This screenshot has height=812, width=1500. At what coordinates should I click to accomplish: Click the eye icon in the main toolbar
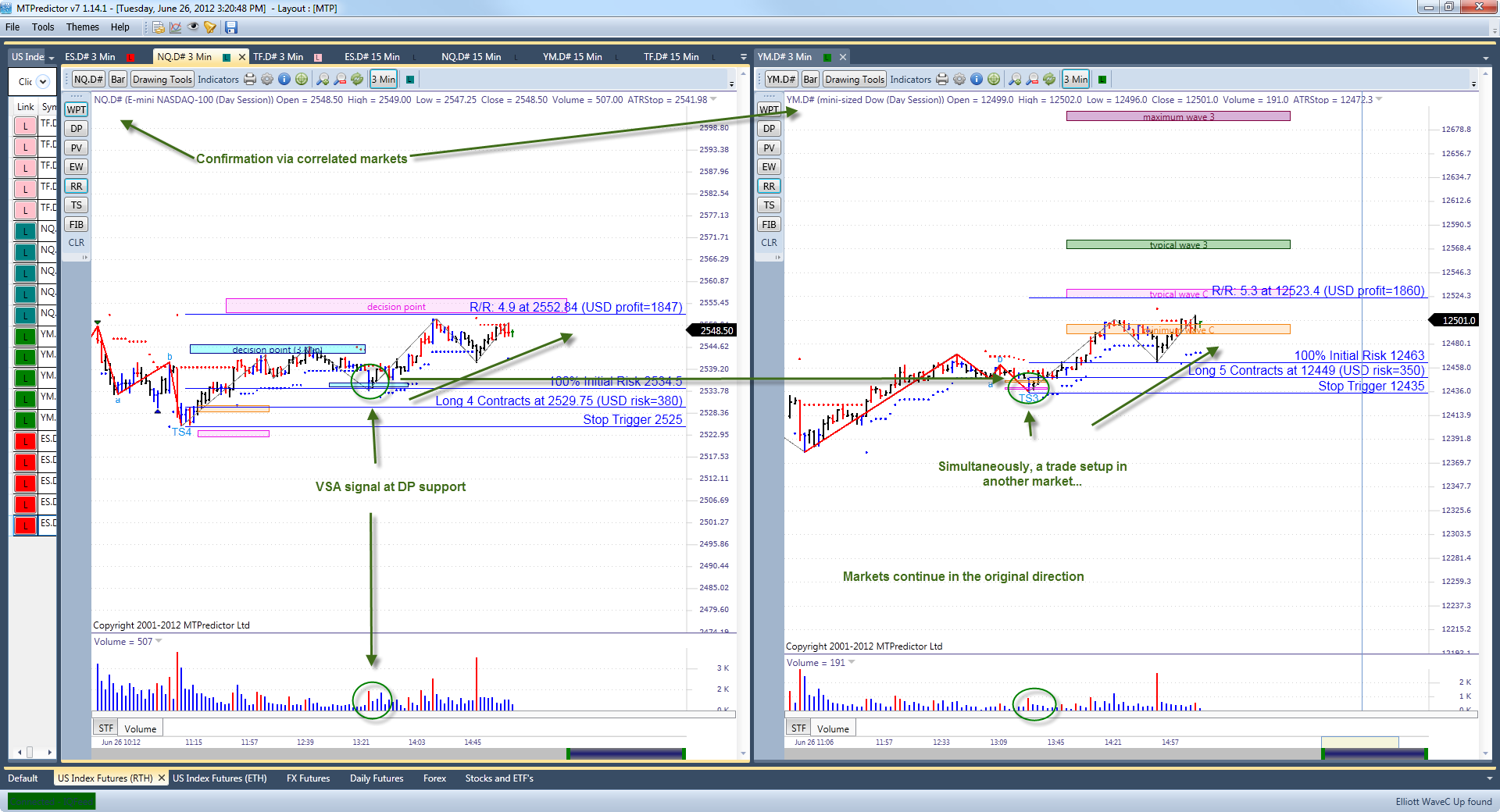click(x=193, y=27)
